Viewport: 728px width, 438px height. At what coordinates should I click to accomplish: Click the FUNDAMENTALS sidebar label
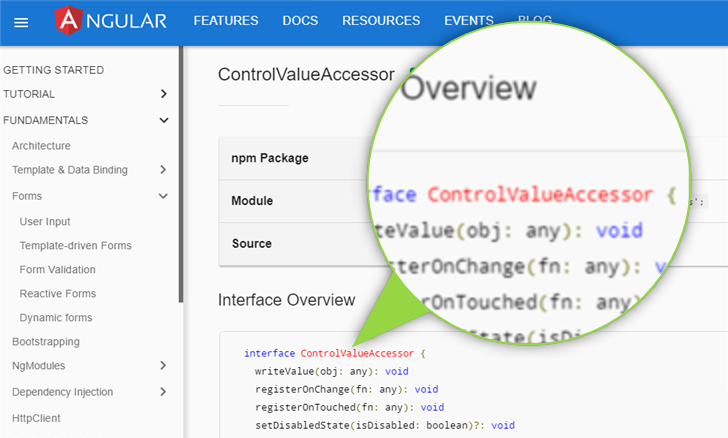point(46,120)
